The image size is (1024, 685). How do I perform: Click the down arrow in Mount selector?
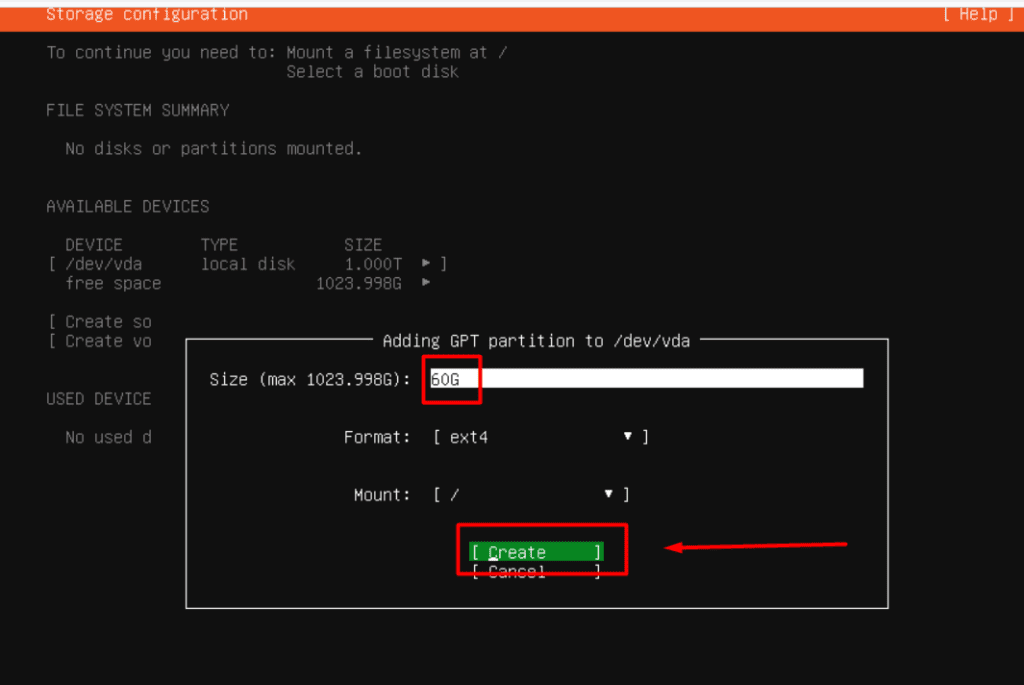click(x=608, y=495)
